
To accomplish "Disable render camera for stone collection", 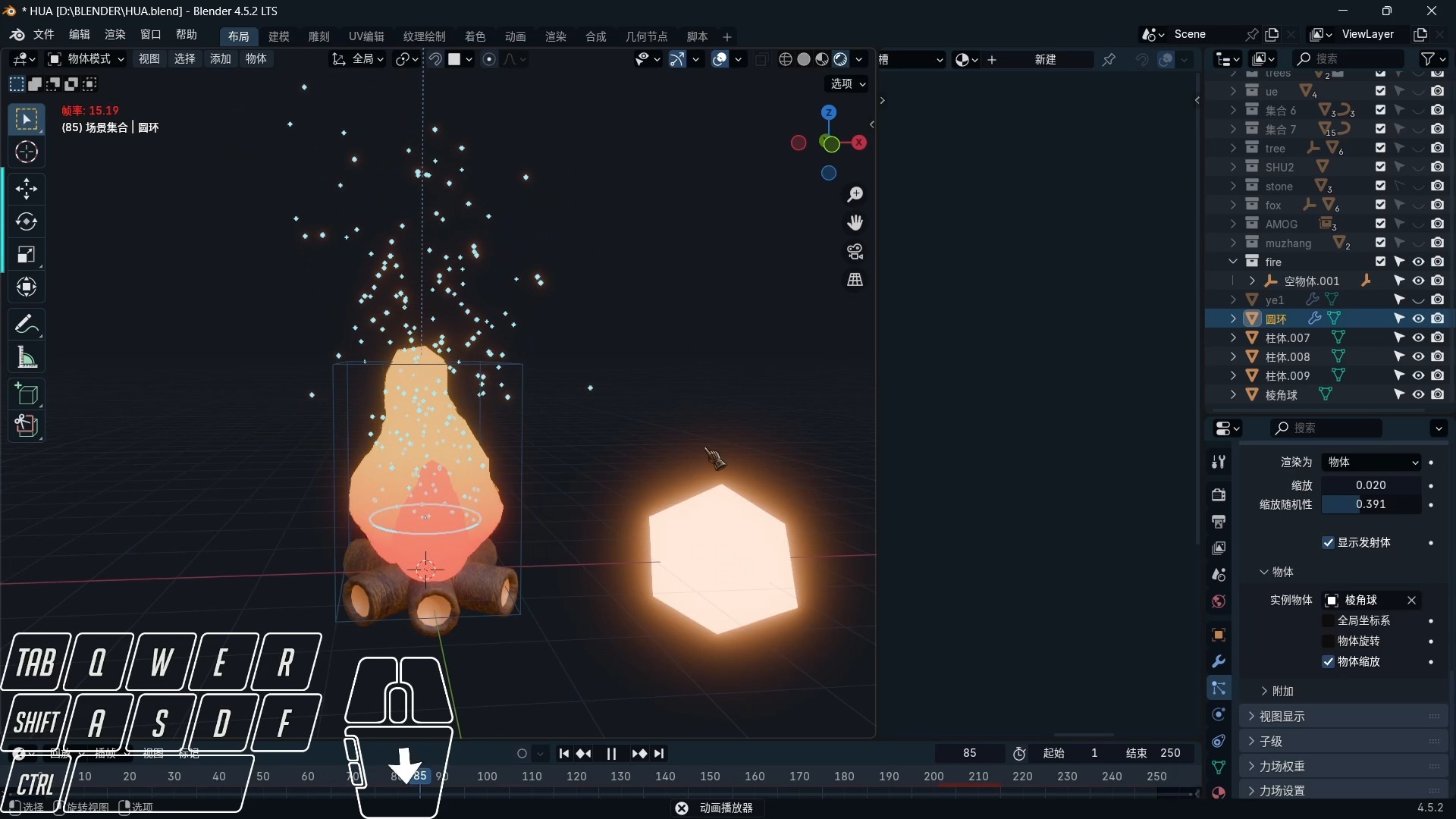I will pos(1437,186).
